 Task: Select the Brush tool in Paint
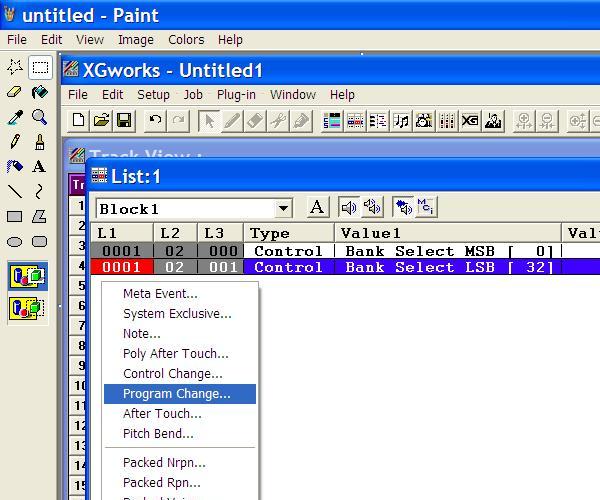point(40,142)
